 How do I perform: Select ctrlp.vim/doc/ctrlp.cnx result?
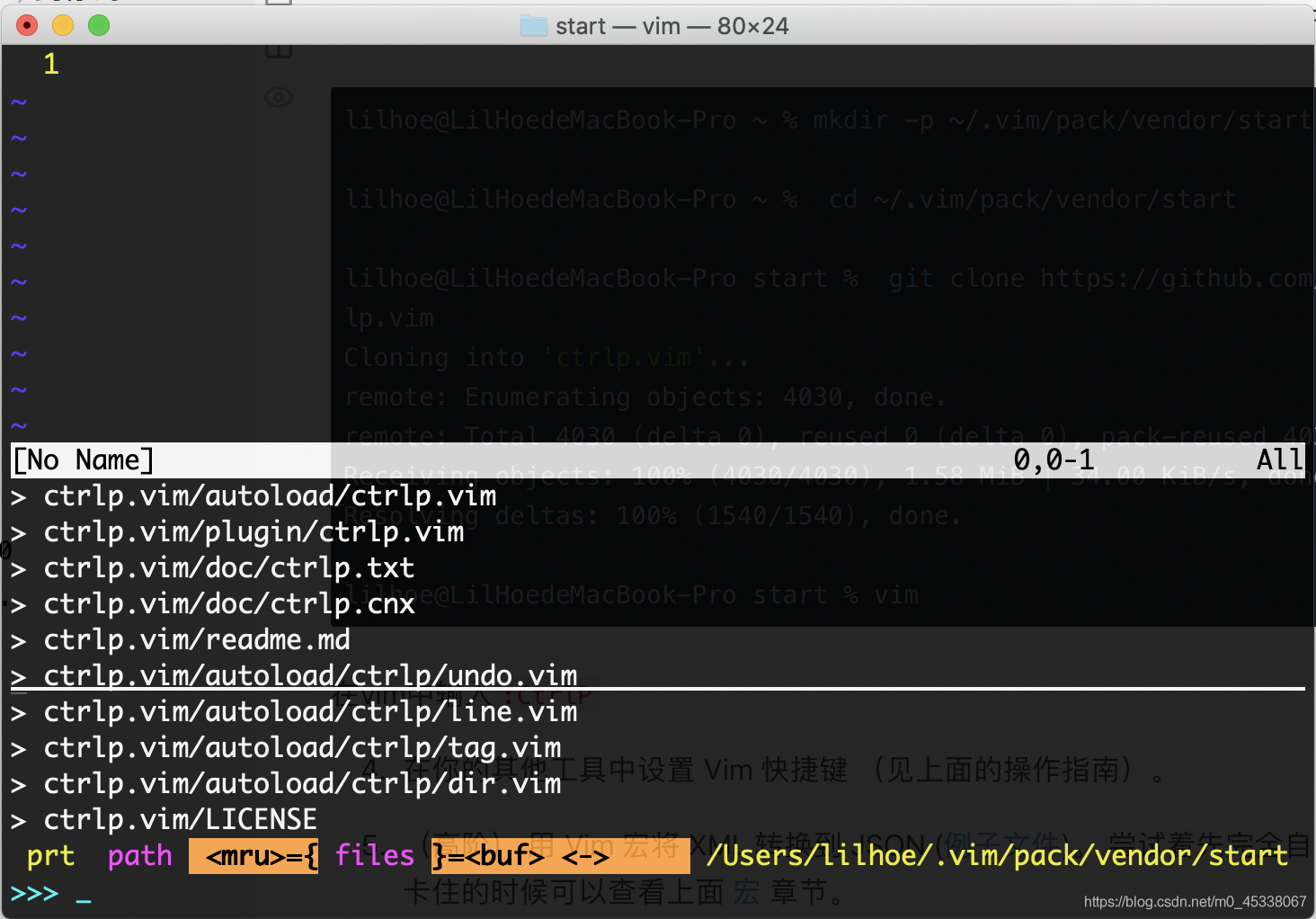(229, 604)
